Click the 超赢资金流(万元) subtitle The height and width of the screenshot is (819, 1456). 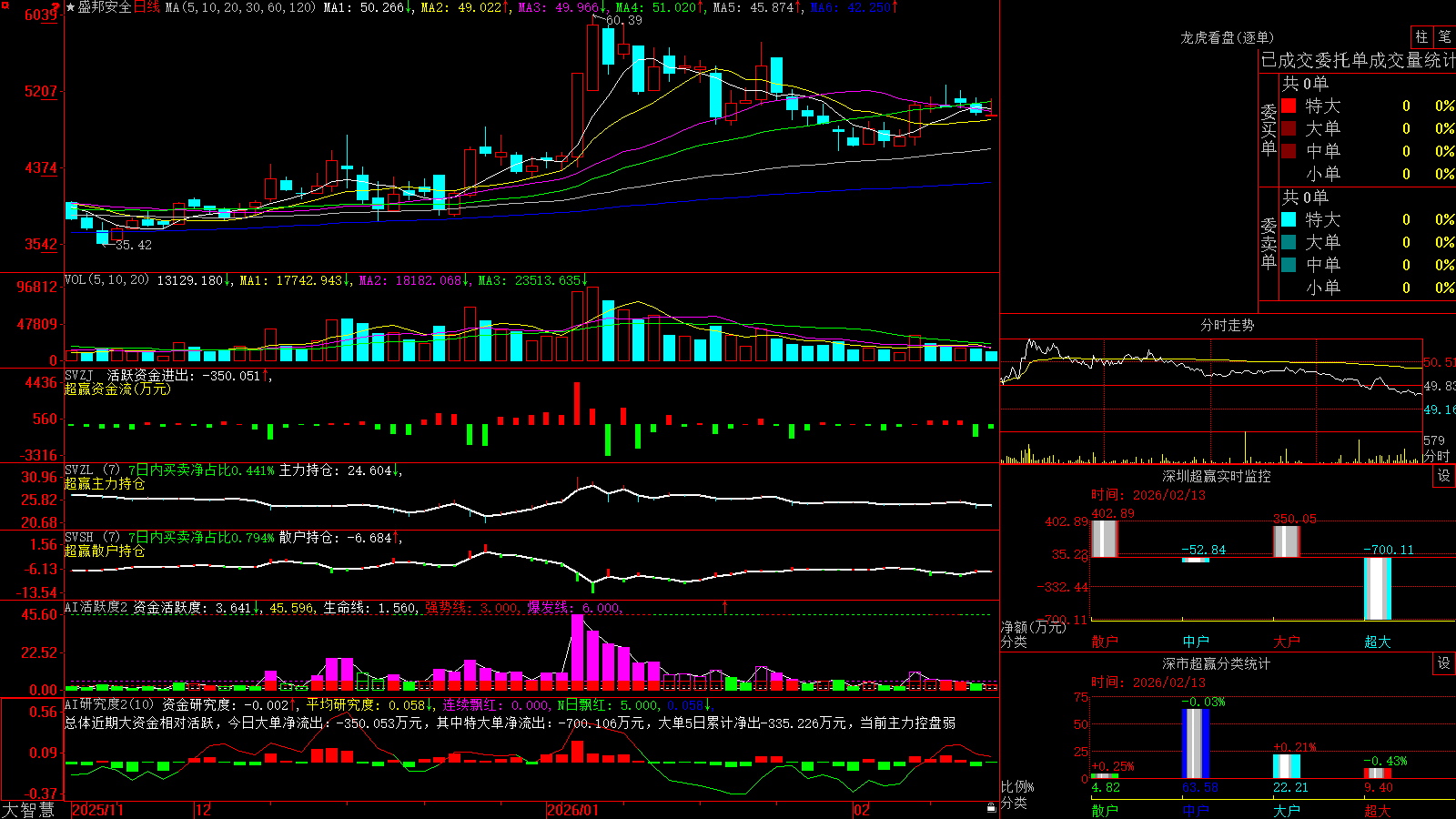point(117,389)
